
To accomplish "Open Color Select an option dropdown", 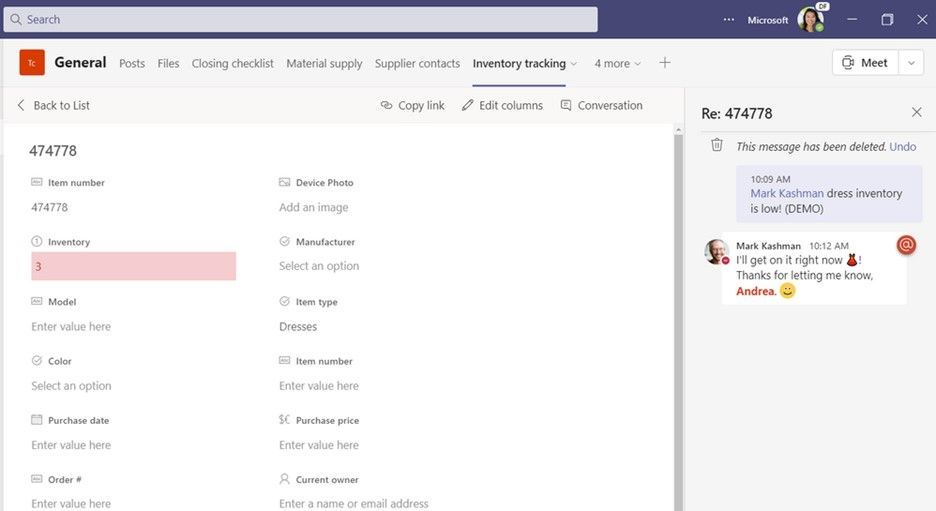I will coord(71,386).
